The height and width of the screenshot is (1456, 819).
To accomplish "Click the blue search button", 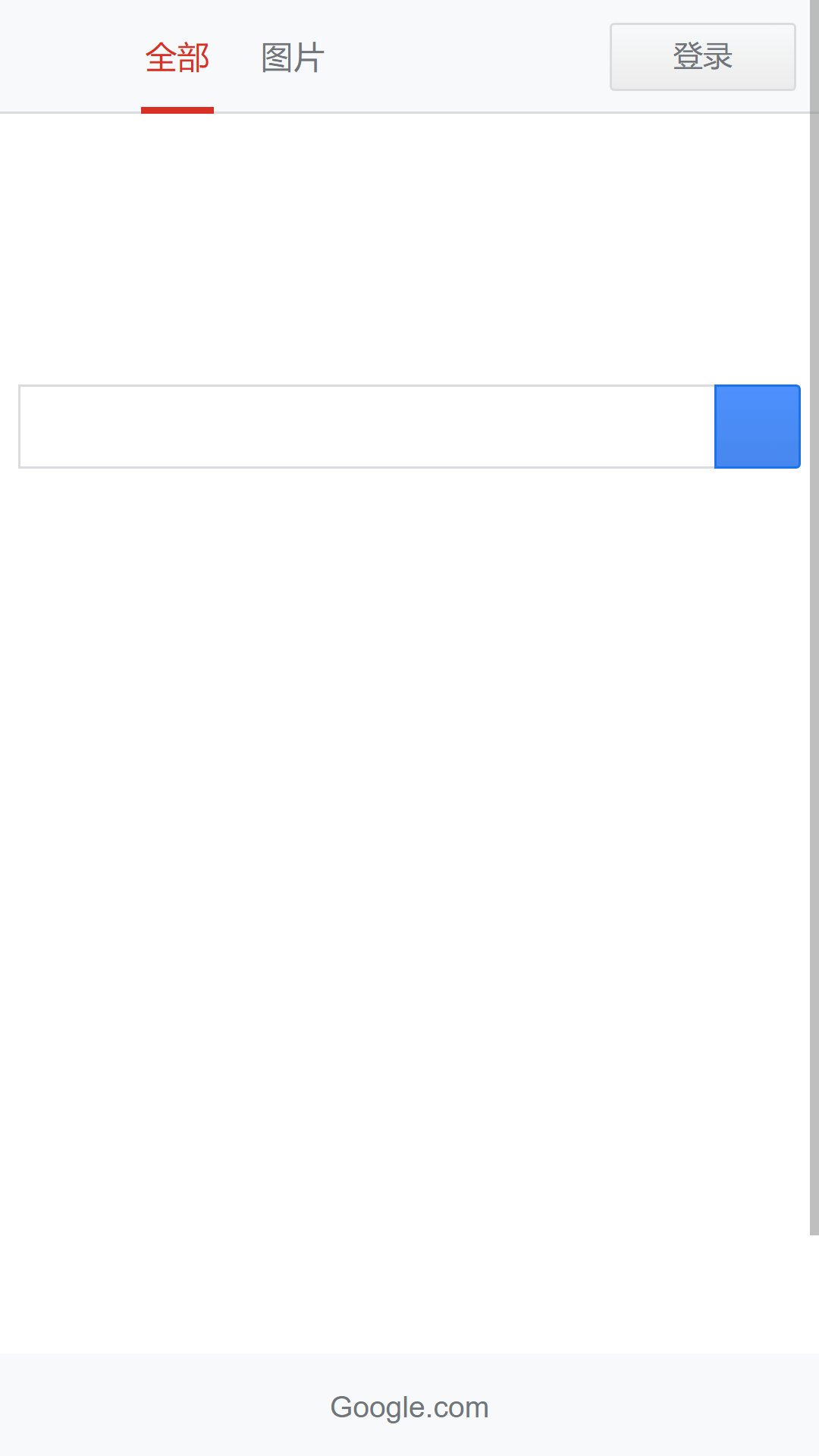I will pyautogui.click(x=757, y=426).
